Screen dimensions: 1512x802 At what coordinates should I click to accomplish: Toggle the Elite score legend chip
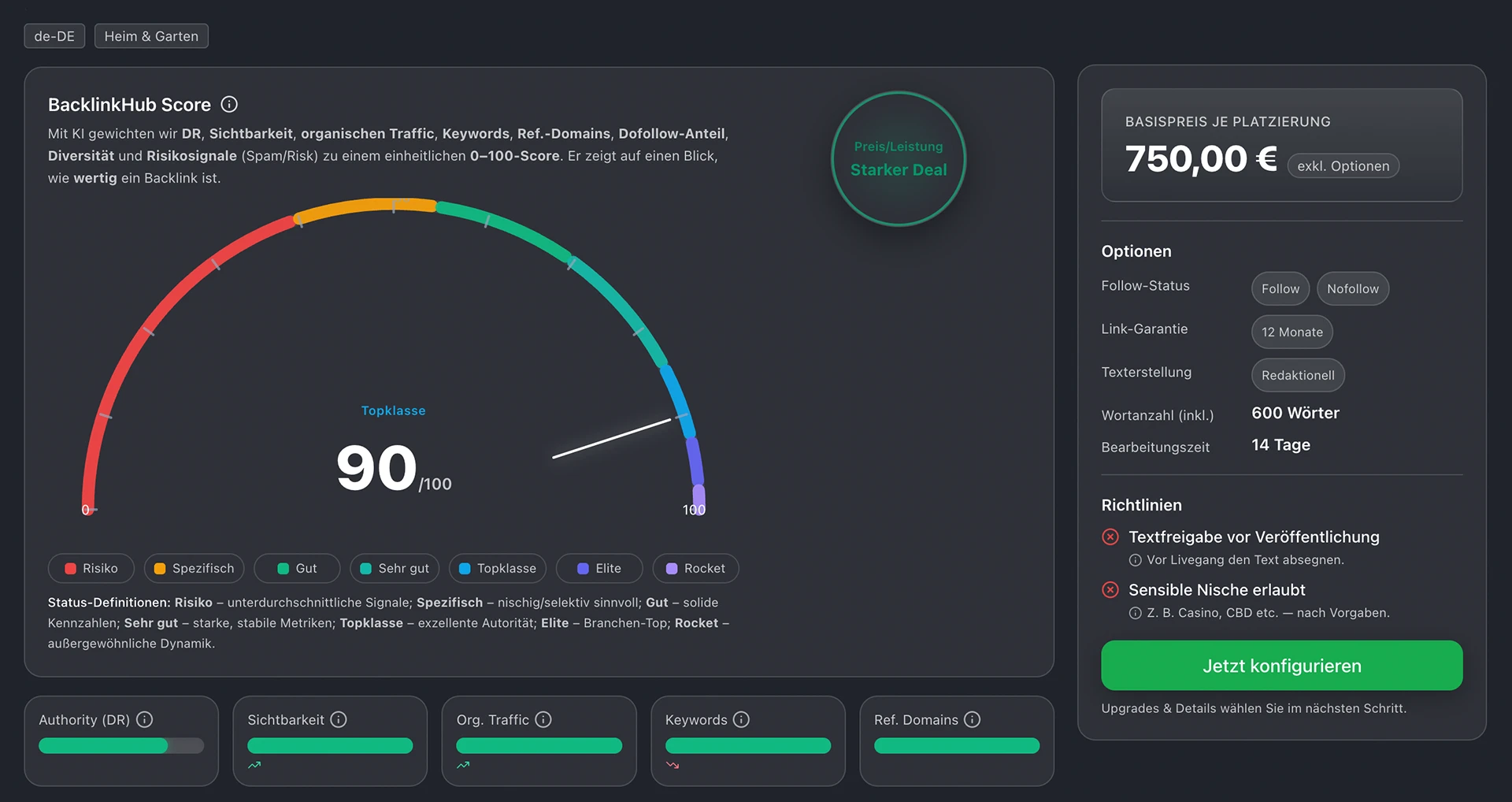pos(599,568)
